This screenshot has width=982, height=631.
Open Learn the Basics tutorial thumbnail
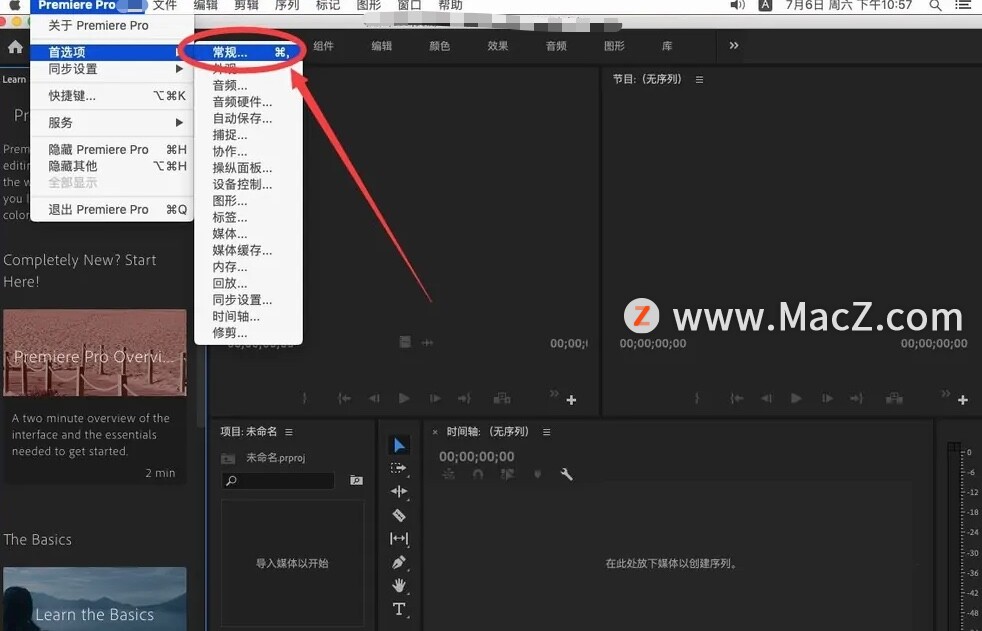click(95, 598)
